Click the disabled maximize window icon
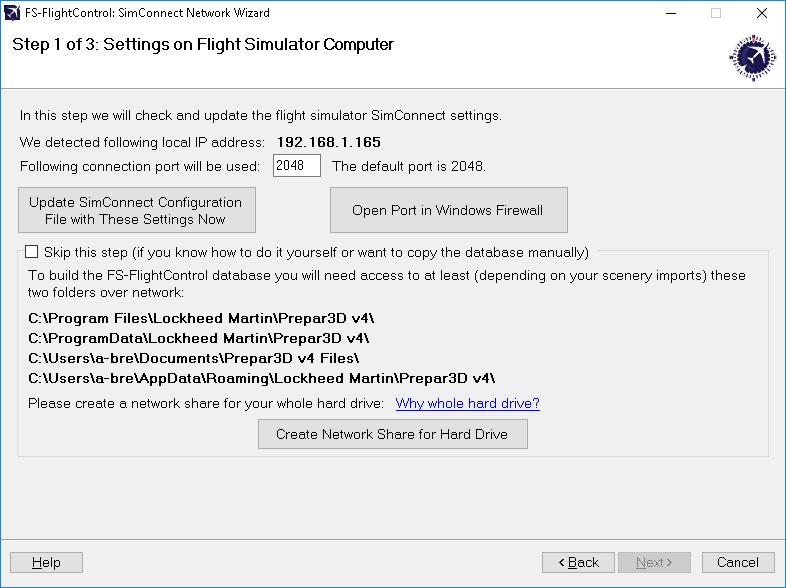This screenshot has height=588, width=786. [716, 13]
